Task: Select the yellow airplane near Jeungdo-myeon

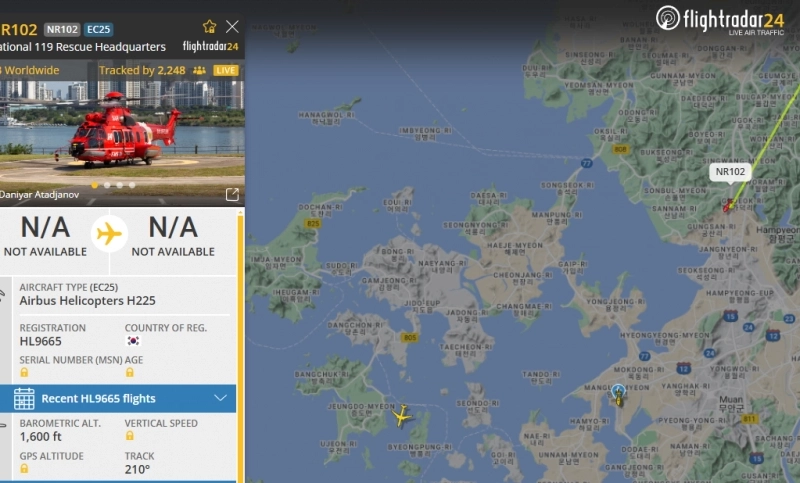Action: coord(402,416)
